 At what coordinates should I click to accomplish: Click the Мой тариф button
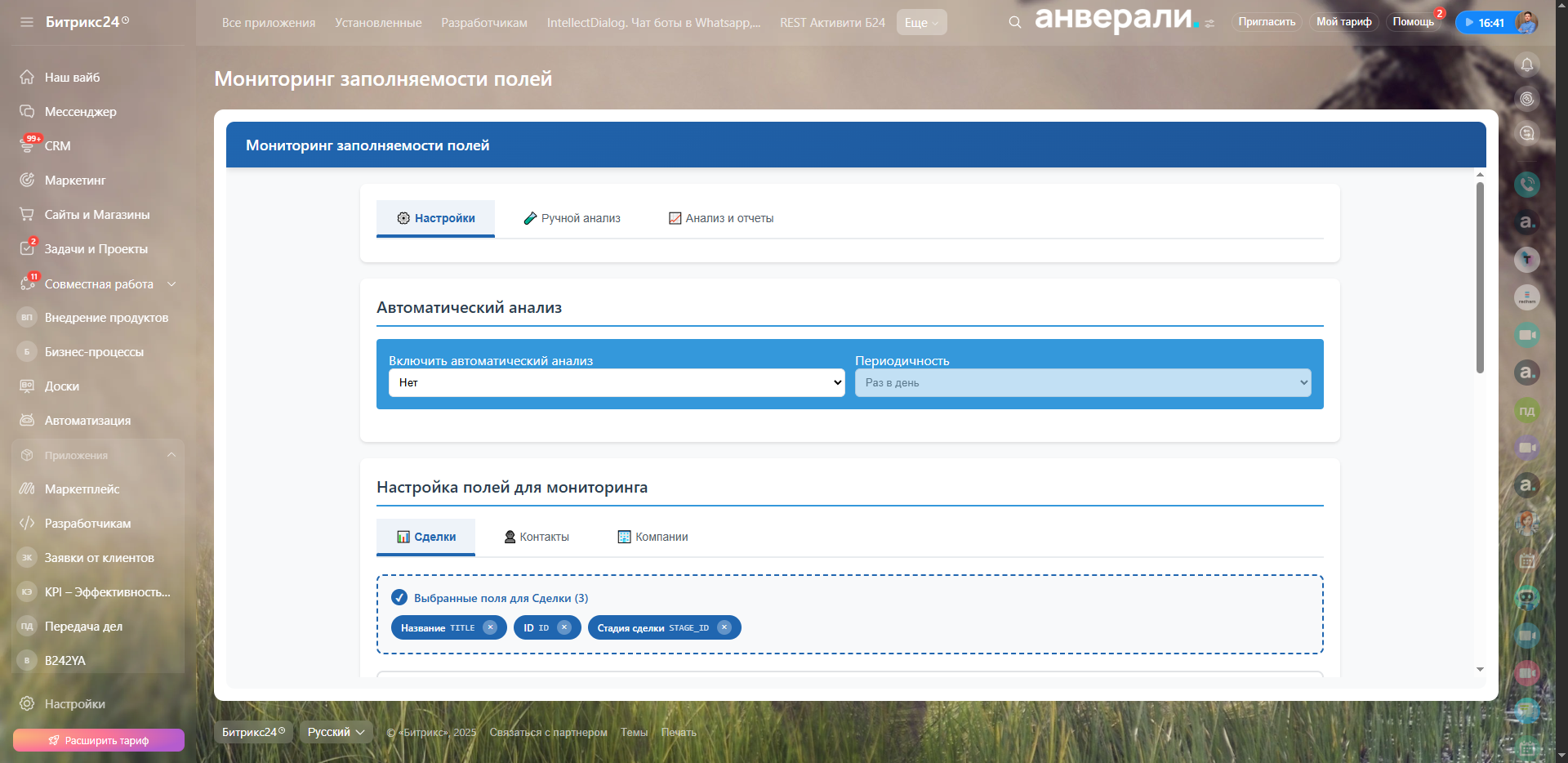click(x=1344, y=22)
